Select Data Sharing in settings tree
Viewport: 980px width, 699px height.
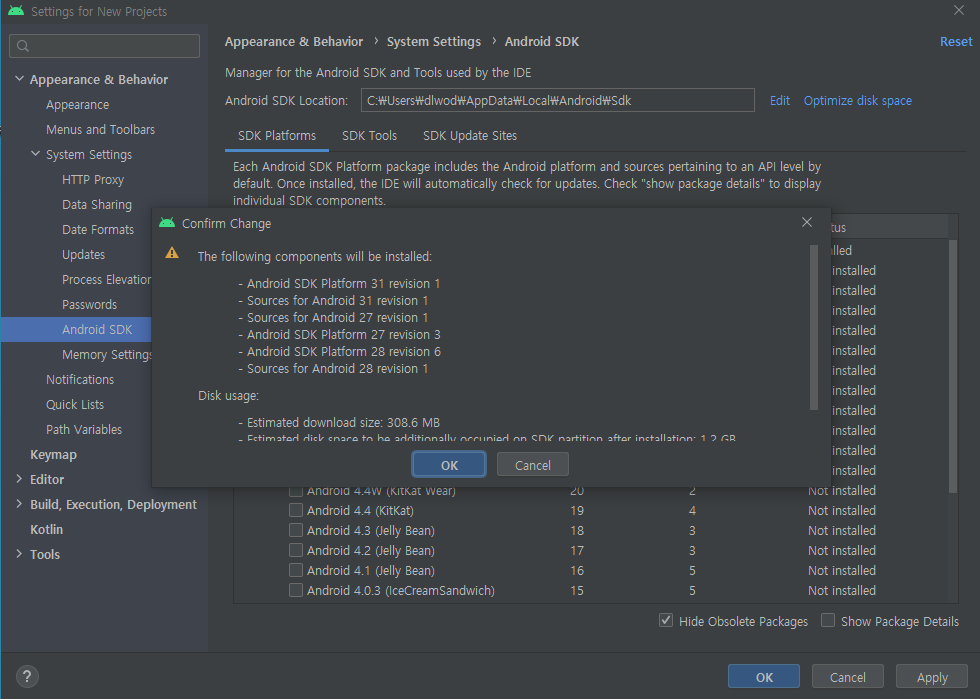[x=97, y=204]
